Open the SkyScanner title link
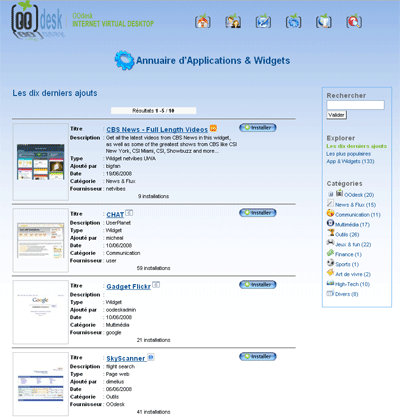400x417 pixels. [x=126, y=359]
